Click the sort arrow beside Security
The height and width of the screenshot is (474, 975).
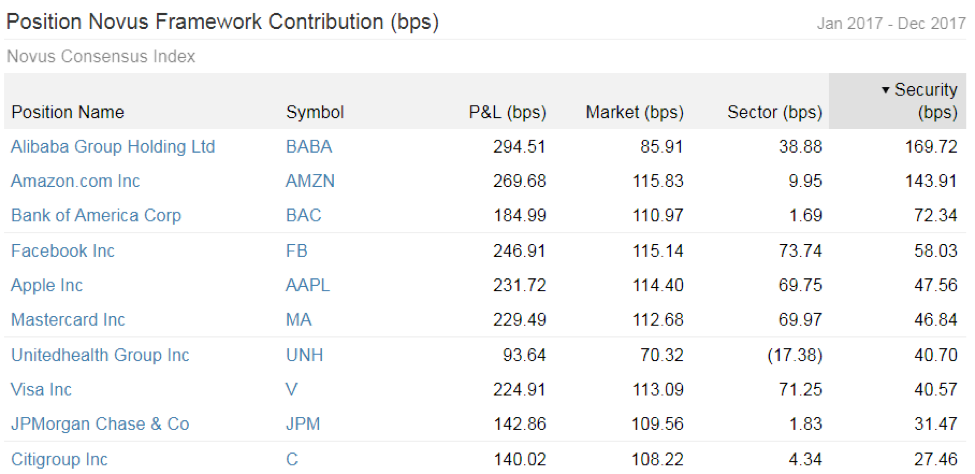[885, 91]
